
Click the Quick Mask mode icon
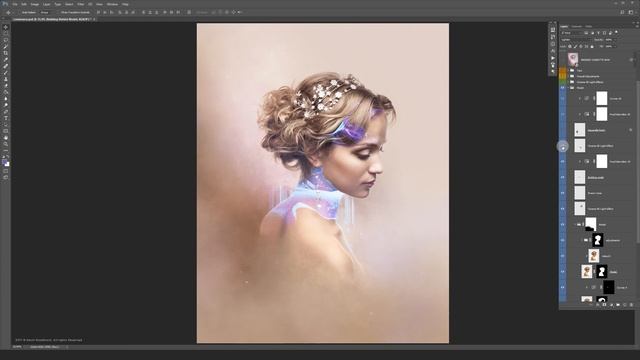click(x=6, y=171)
